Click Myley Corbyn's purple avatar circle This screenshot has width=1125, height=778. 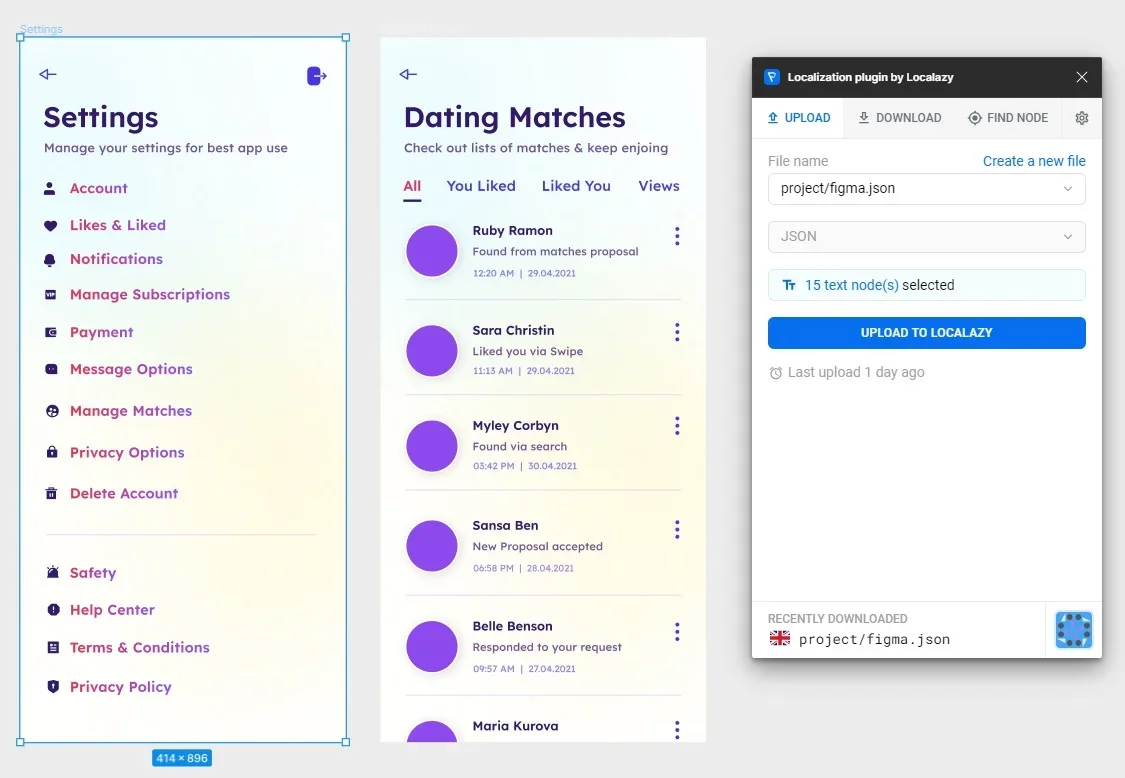(x=432, y=446)
